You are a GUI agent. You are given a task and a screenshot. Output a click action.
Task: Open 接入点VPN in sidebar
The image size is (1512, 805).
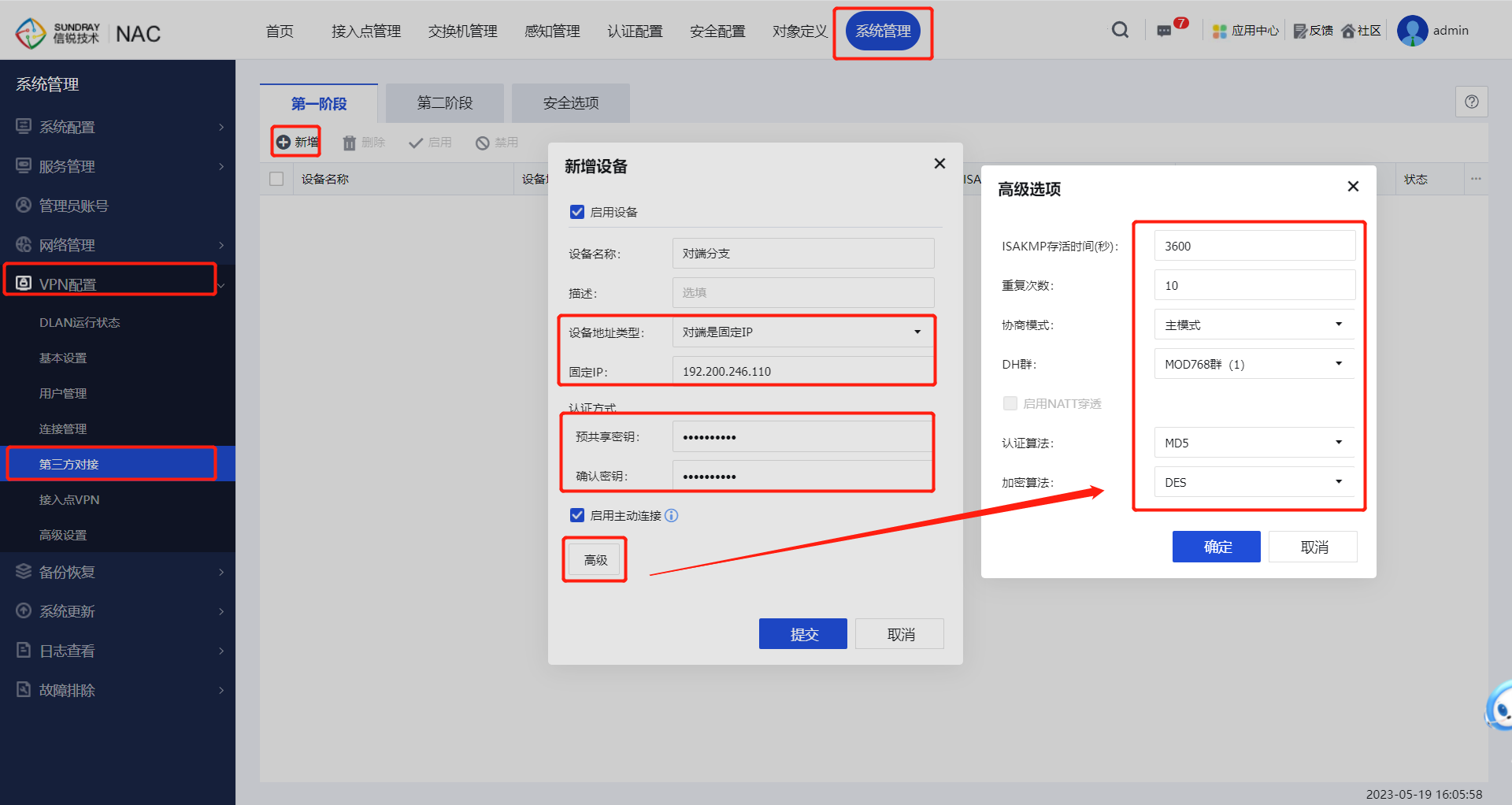(x=69, y=499)
